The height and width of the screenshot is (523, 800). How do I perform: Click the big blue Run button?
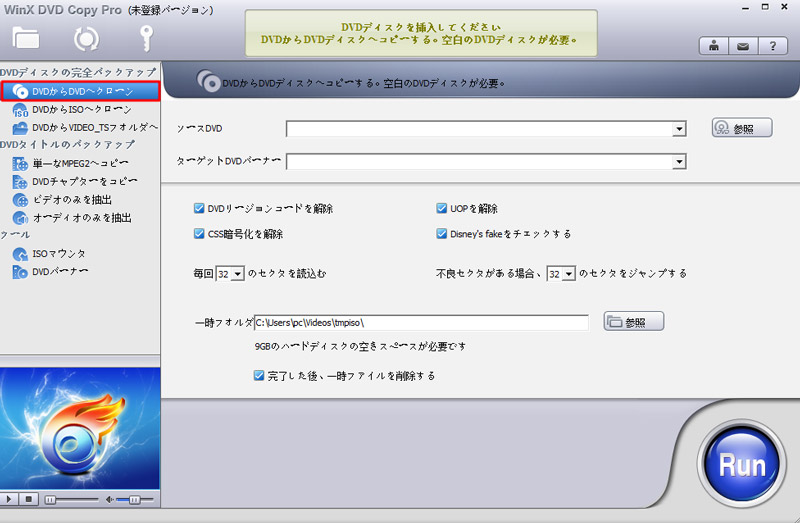742,463
